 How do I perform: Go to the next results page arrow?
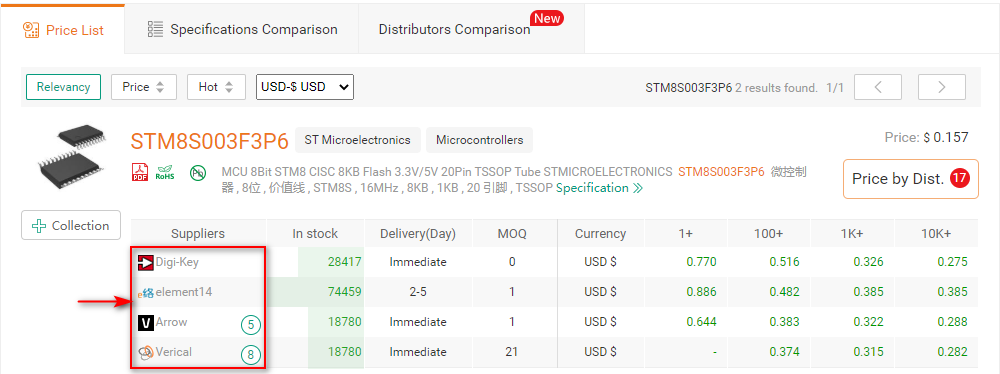pyautogui.click(x=941, y=87)
